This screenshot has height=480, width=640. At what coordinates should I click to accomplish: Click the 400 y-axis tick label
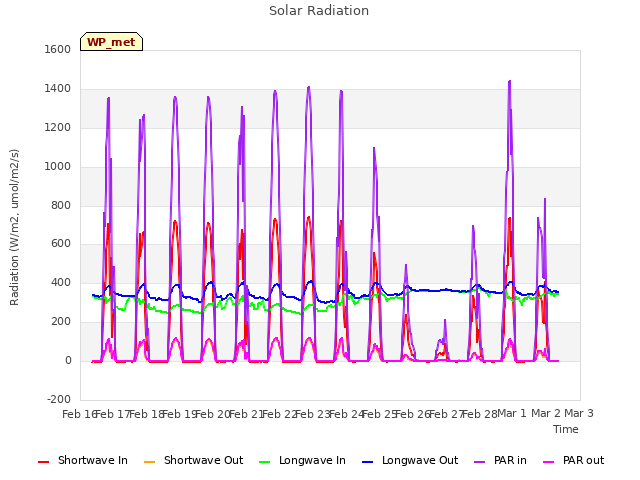(x=61, y=282)
